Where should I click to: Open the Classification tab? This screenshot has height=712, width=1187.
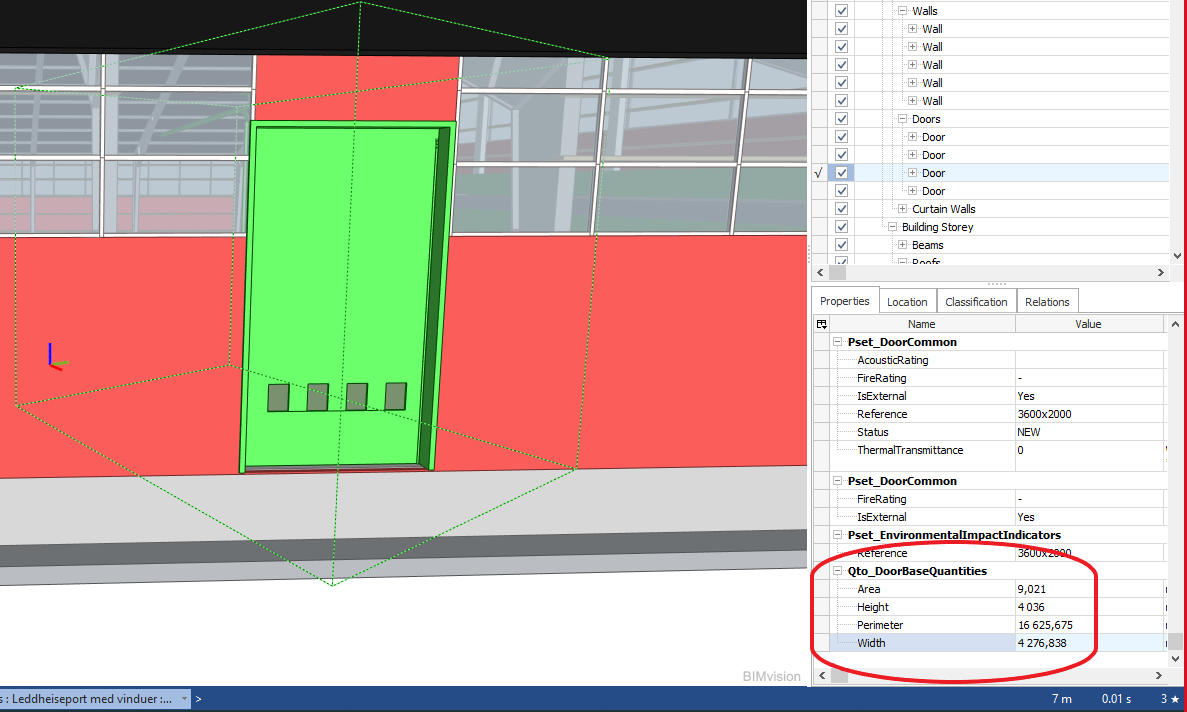pyautogui.click(x=976, y=301)
